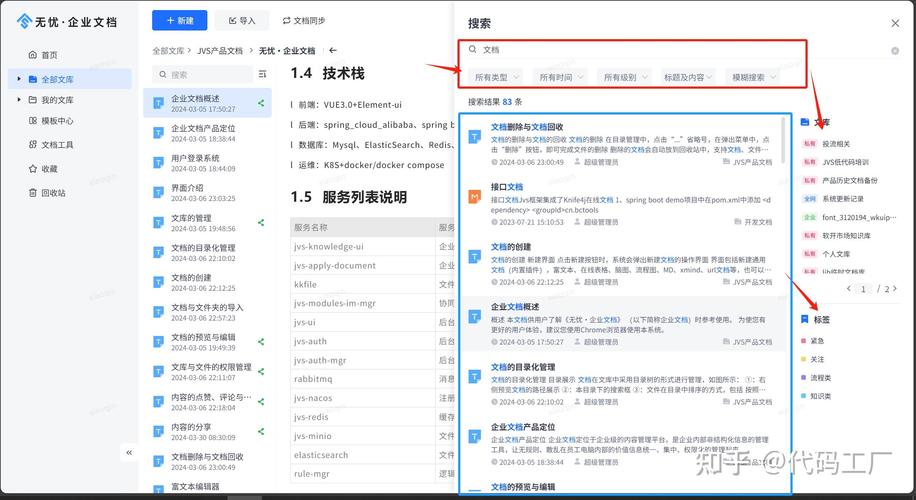
Task: Clear the search keyword with the circle-x icon
Action: pos(894,50)
